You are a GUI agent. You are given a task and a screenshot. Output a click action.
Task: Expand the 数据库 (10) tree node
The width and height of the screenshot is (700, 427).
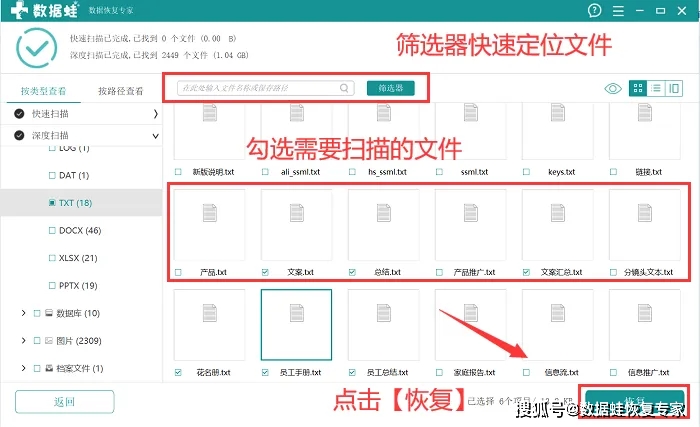pos(23,313)
